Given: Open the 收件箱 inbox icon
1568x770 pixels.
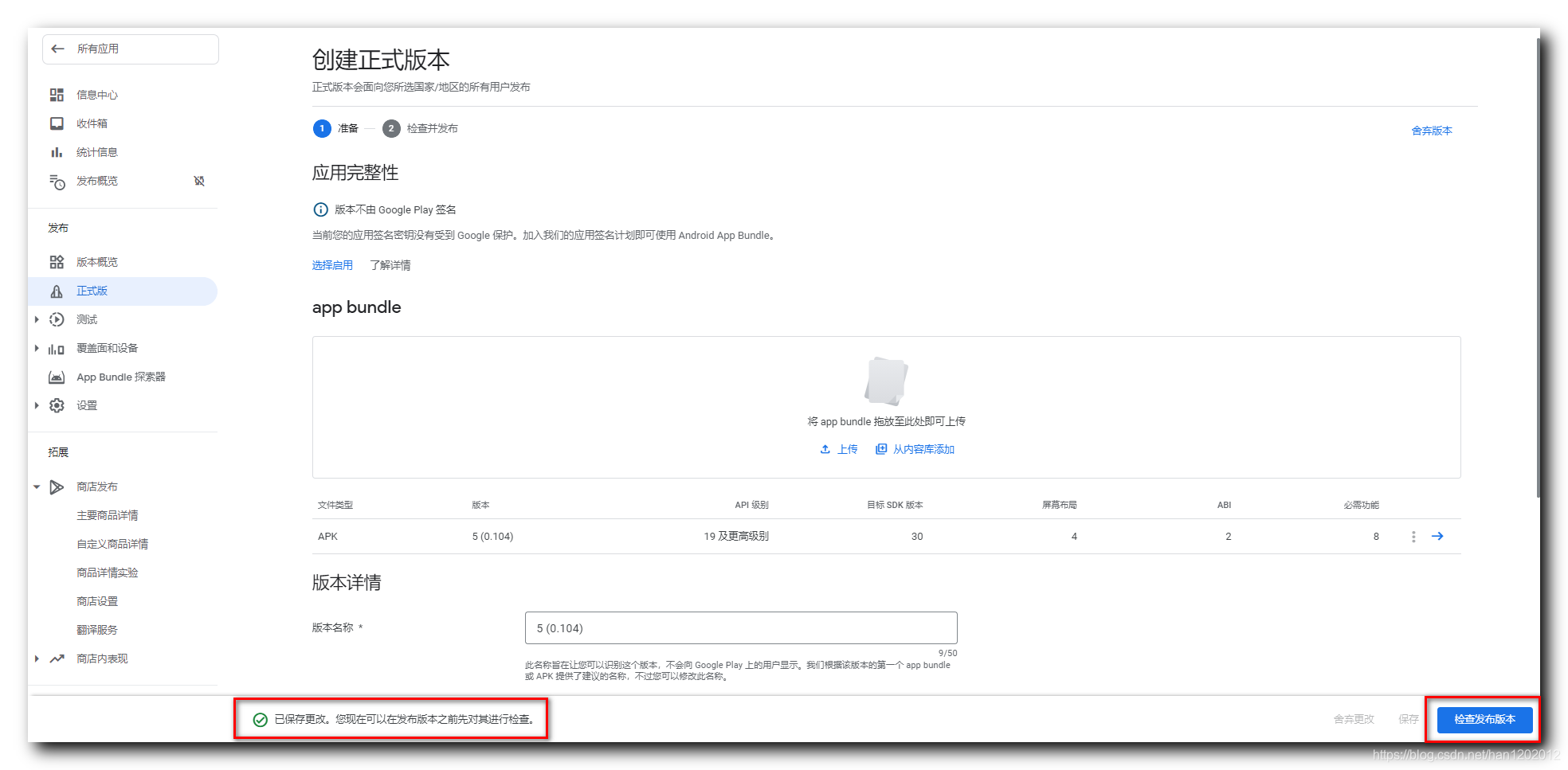Looking at the screenshot, I should pos(57,123).
